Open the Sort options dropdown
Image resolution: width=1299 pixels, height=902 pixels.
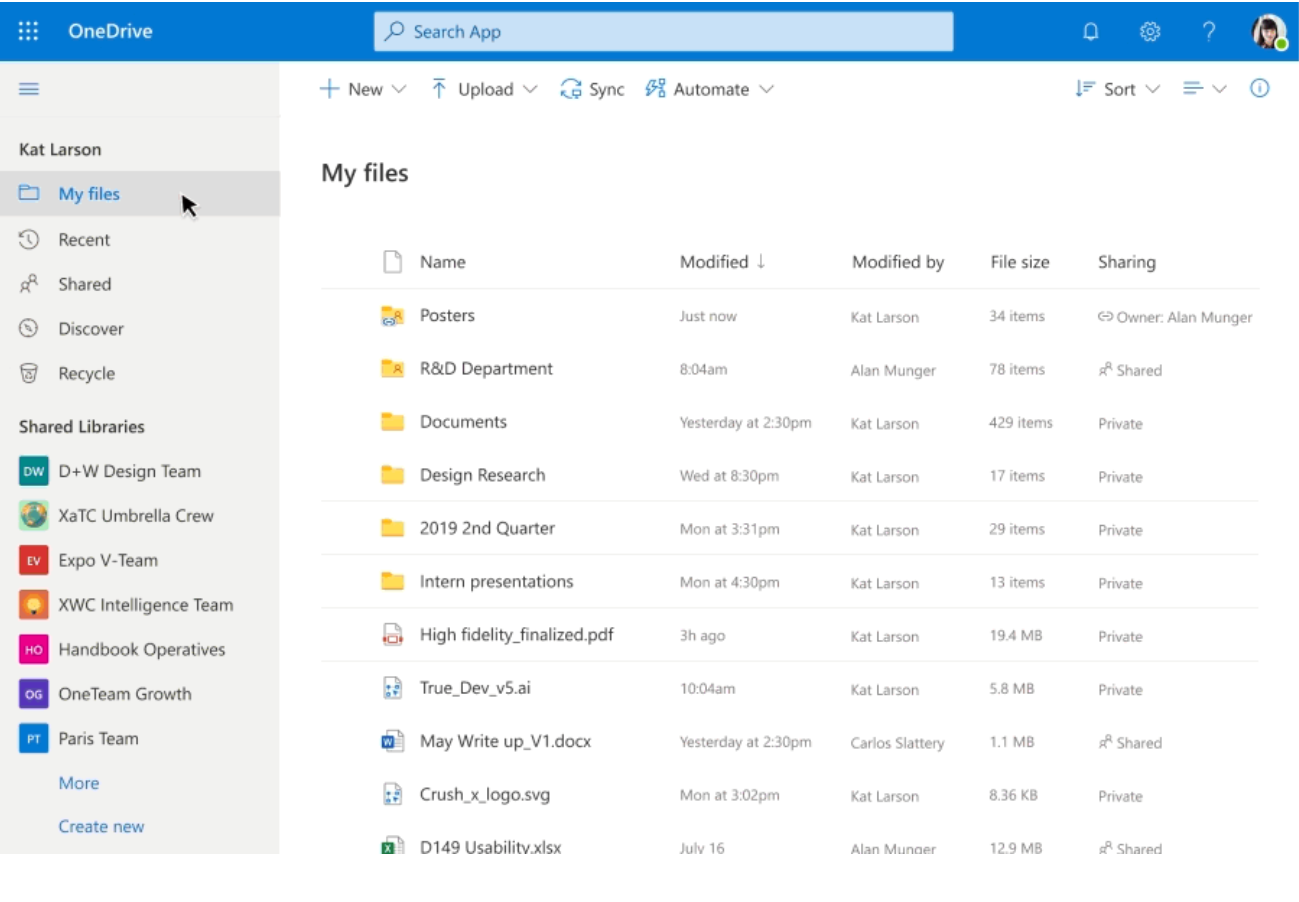pos(1118,89)
